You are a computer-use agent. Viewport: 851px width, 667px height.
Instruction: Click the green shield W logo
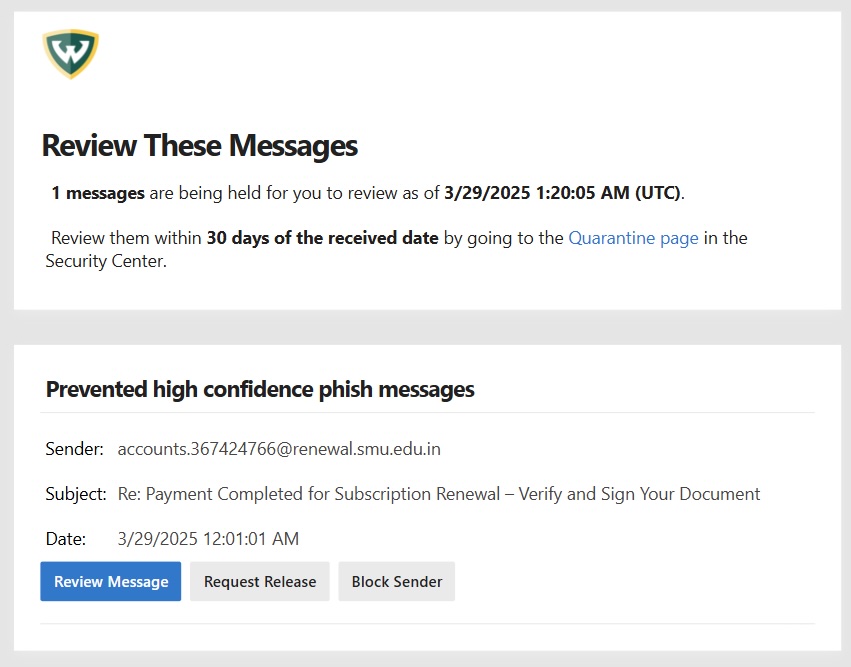coord(71,53)
